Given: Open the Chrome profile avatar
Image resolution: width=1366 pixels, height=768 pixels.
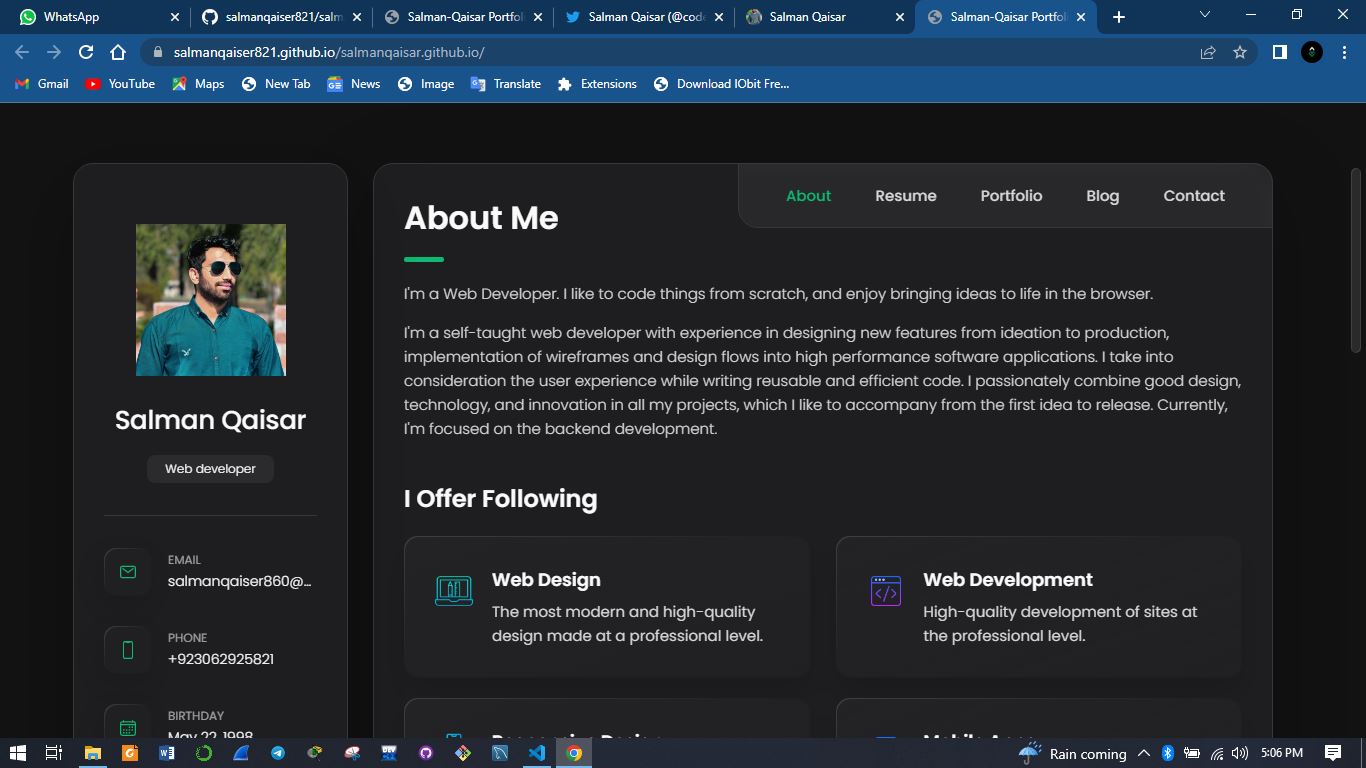Looking at the screenshot, I should pyautogui.click(x=1312, y=52).
